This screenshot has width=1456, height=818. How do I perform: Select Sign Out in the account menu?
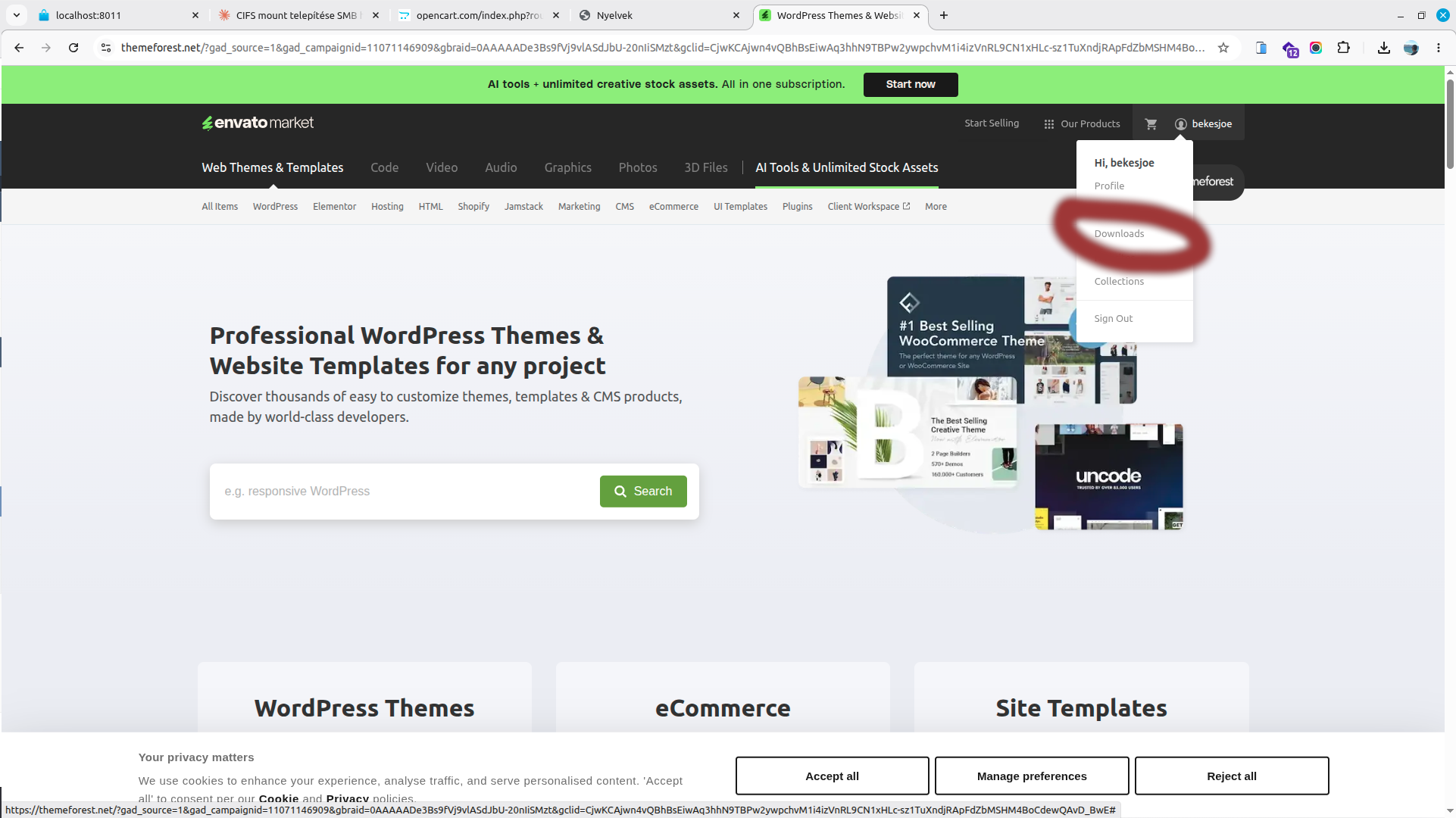(1113, 319)
